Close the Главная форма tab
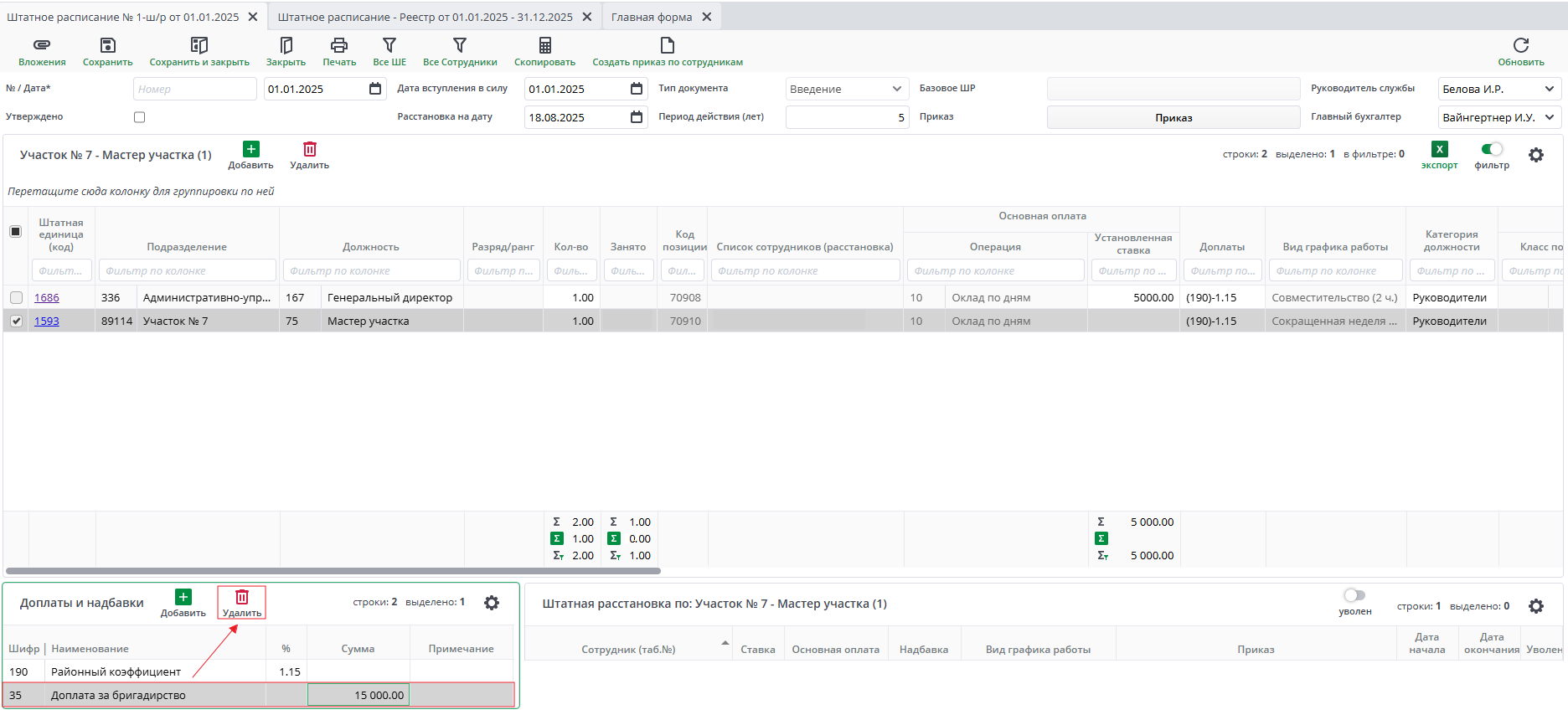1568x720 pixels. pos(707,17)
